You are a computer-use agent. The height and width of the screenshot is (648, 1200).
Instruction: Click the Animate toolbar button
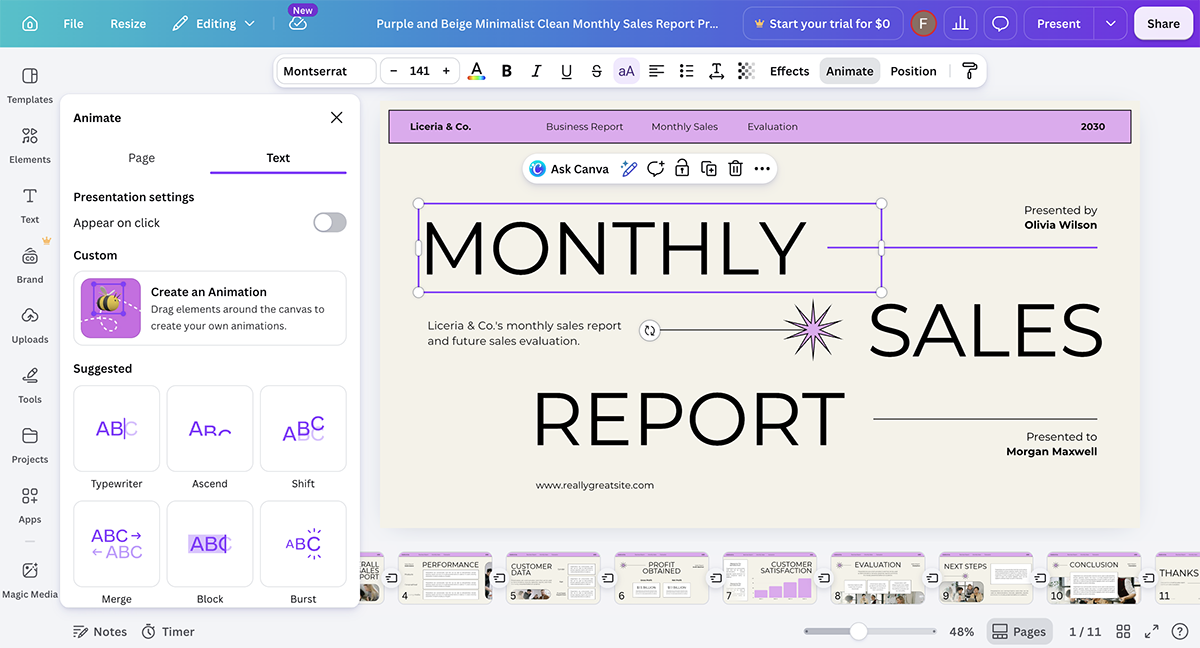point(849,71)
